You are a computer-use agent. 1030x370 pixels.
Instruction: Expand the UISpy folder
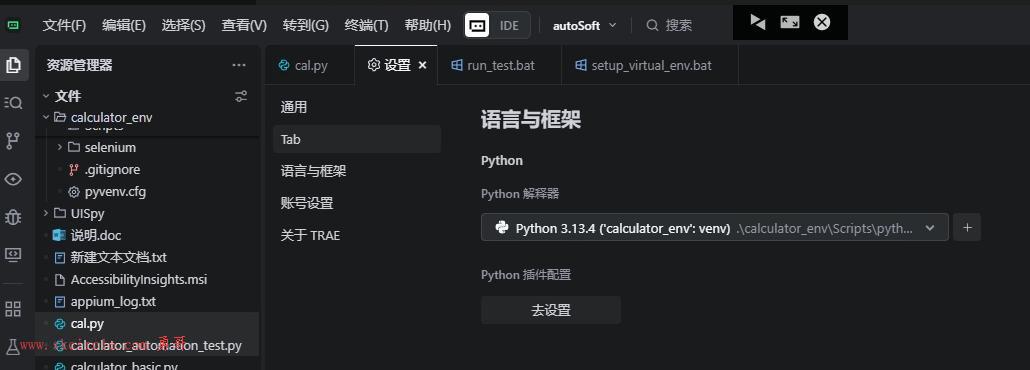click(46, 214)
